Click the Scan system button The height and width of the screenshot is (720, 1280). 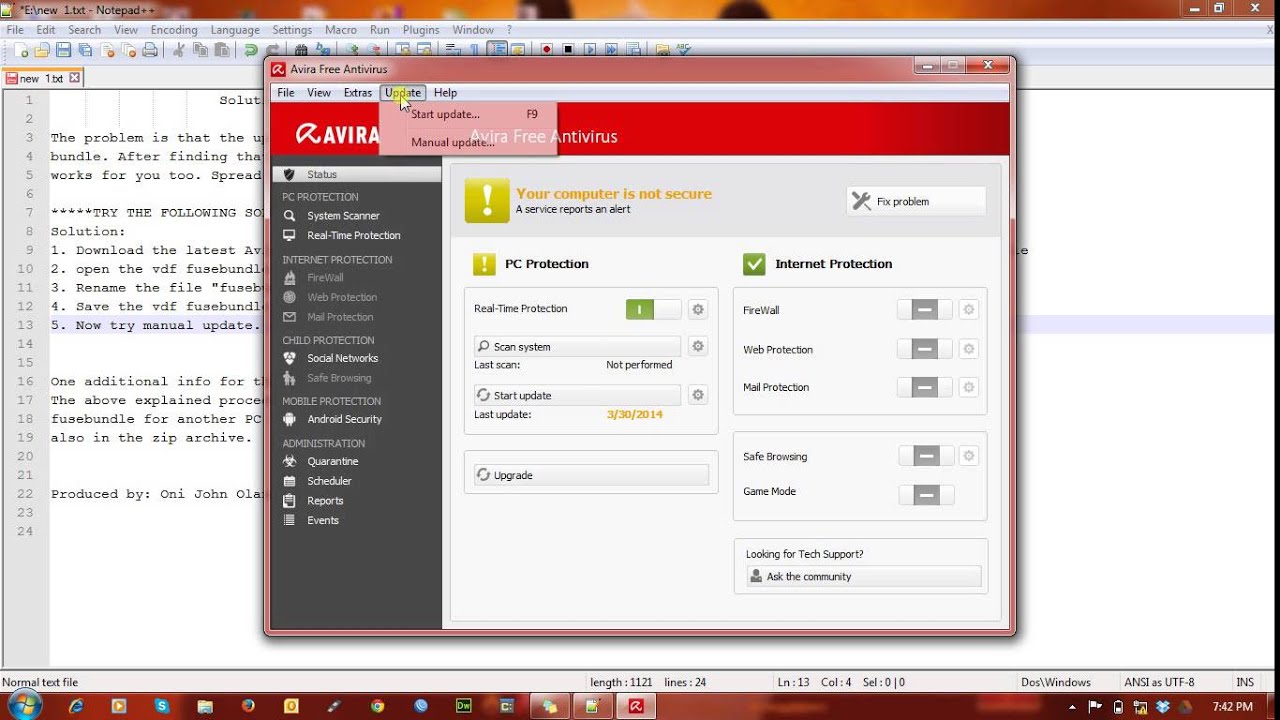(577, 346)
